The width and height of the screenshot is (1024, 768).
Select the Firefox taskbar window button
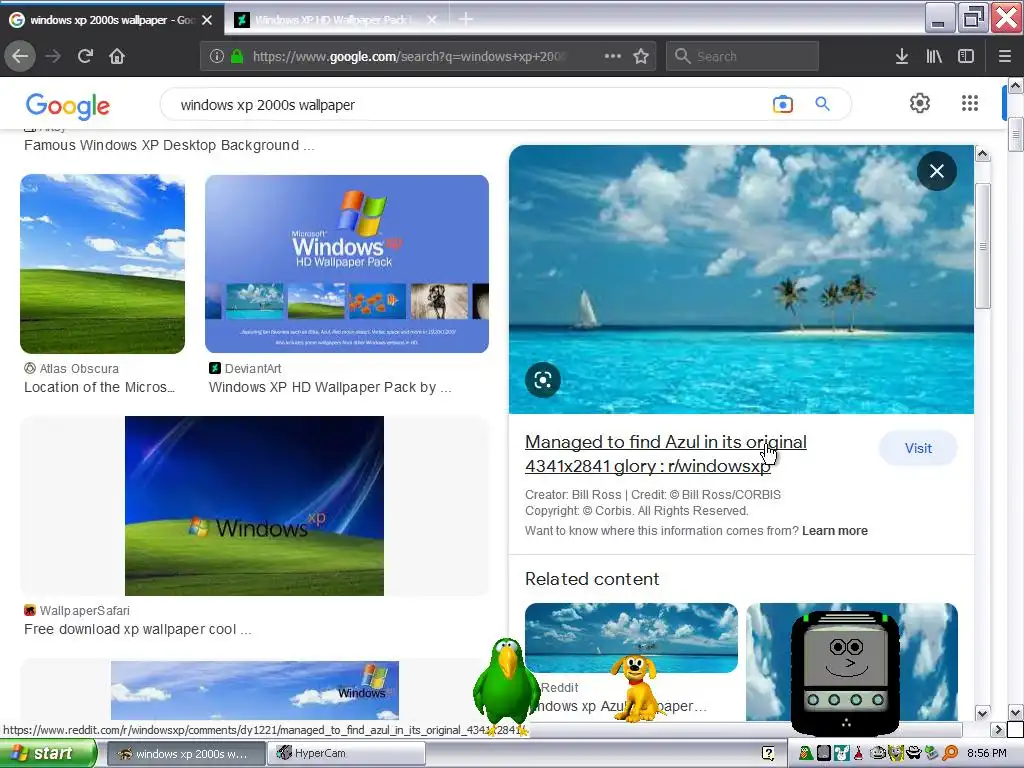[x=185, y=753]
